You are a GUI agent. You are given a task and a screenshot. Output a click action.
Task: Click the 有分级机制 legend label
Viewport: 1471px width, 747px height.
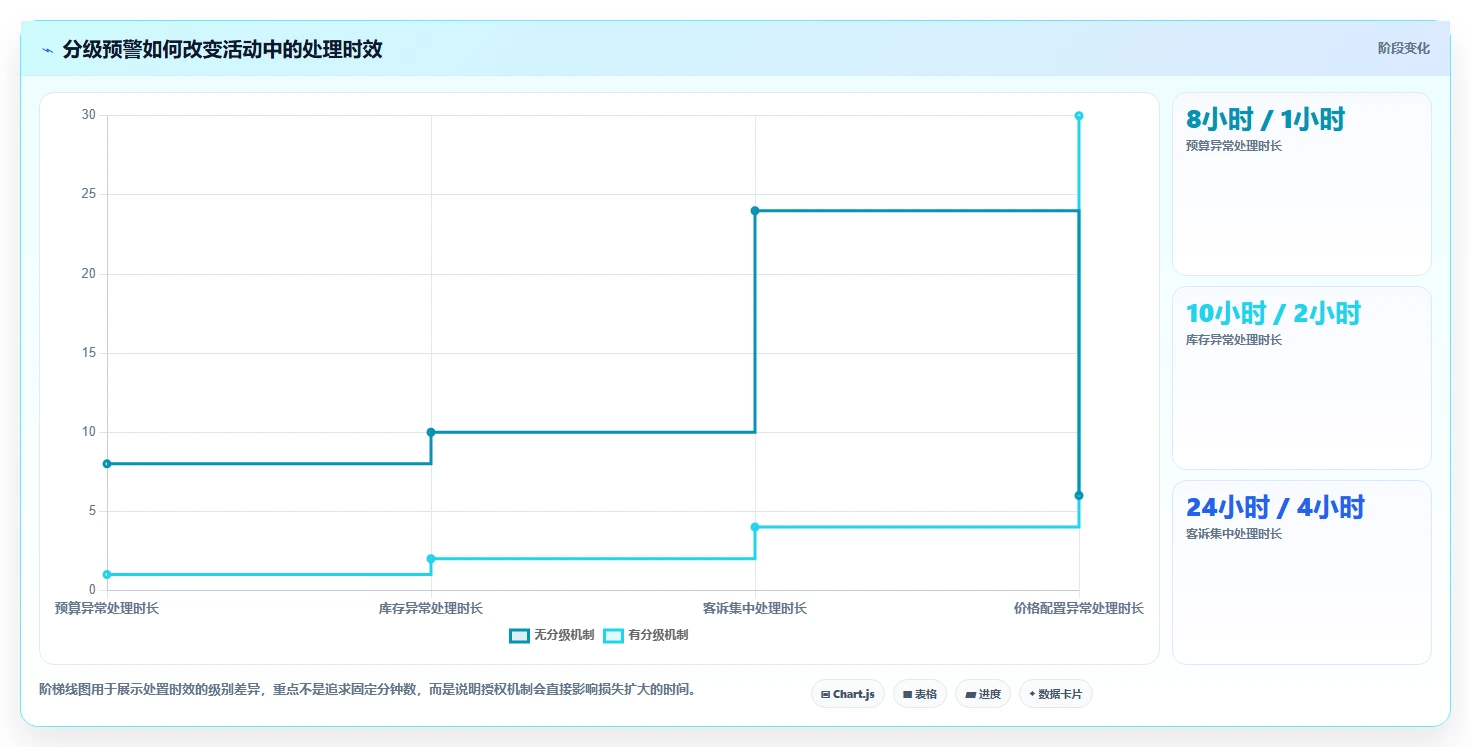(658, 635)
